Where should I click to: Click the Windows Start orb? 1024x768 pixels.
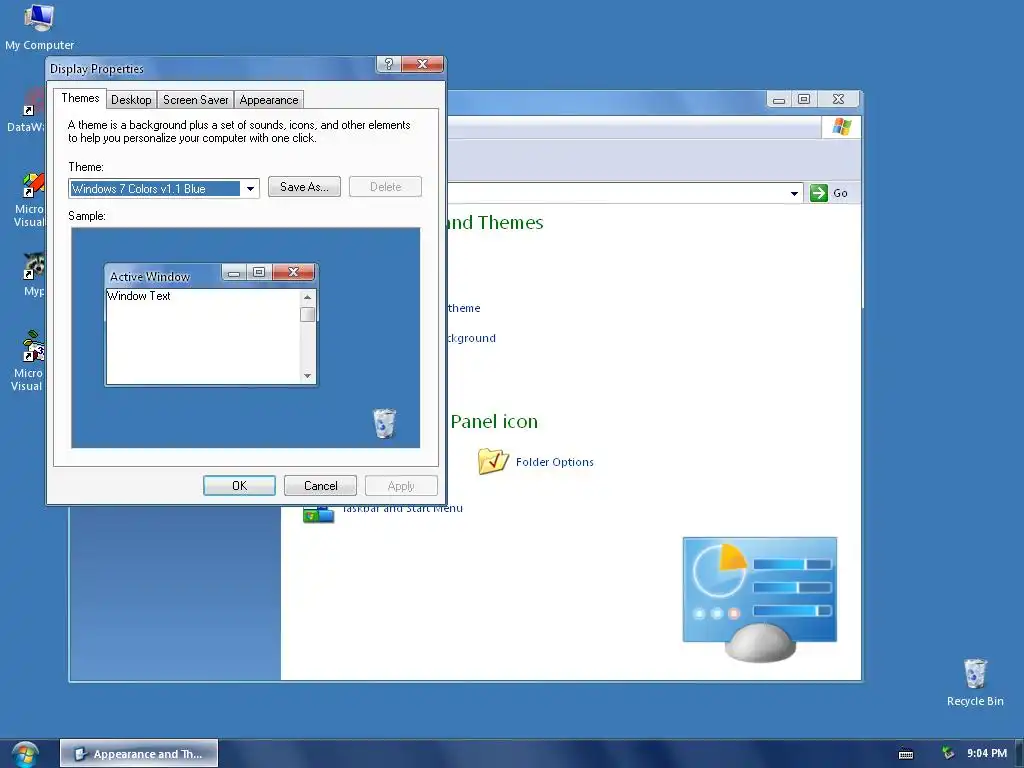[25, 754]
